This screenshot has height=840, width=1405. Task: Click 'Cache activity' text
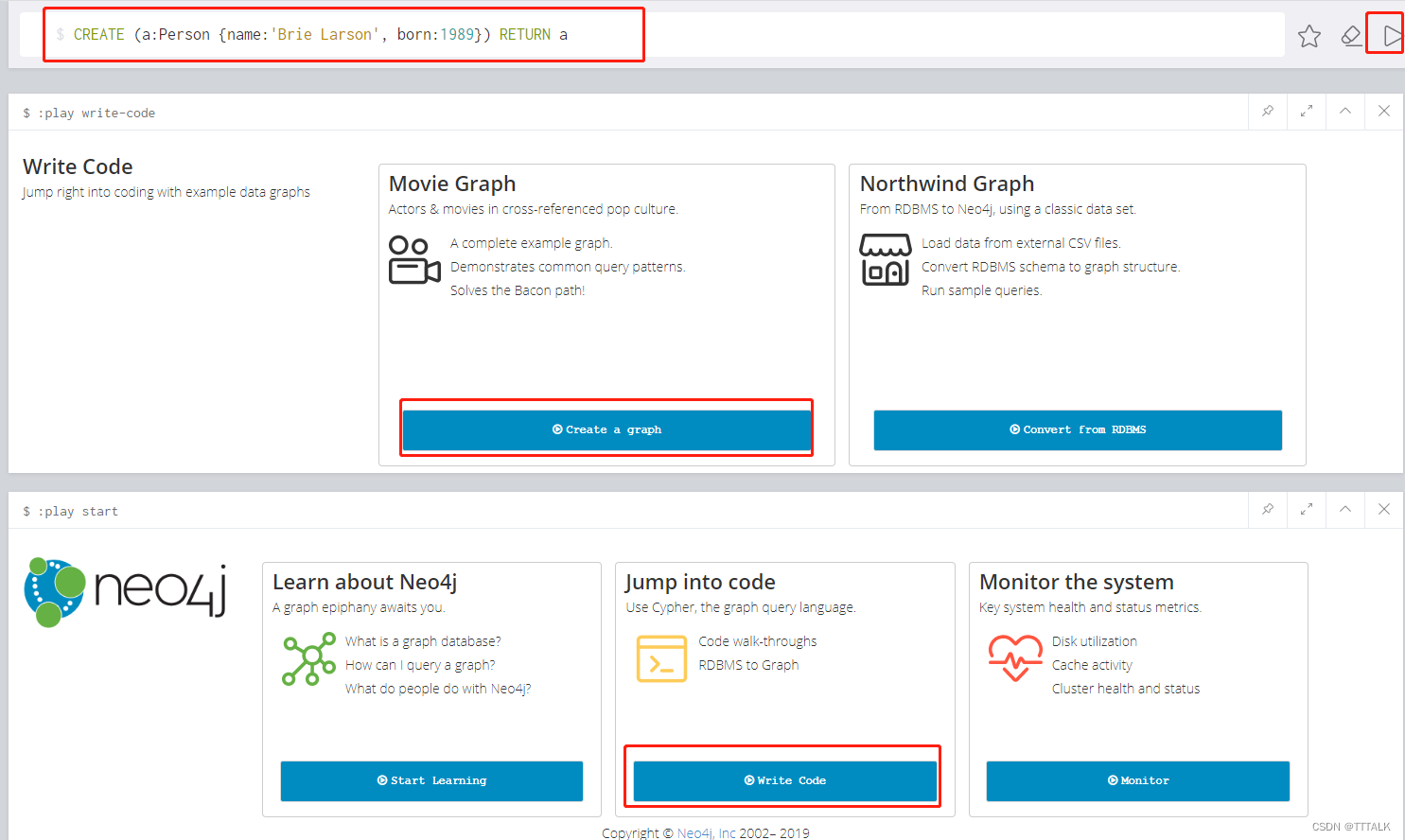(x=1092, y=665)
